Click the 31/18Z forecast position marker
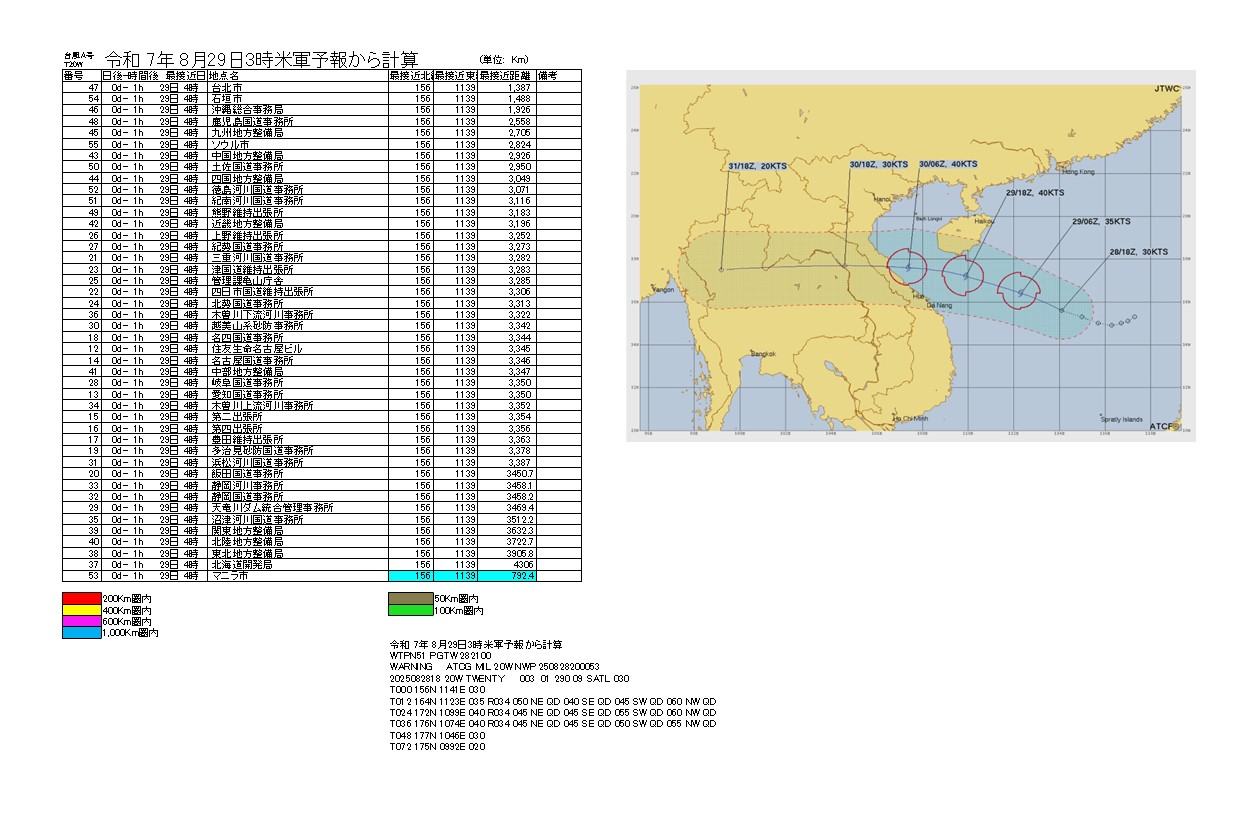This screenshot has width=1240, height=813. coord(721,269)
